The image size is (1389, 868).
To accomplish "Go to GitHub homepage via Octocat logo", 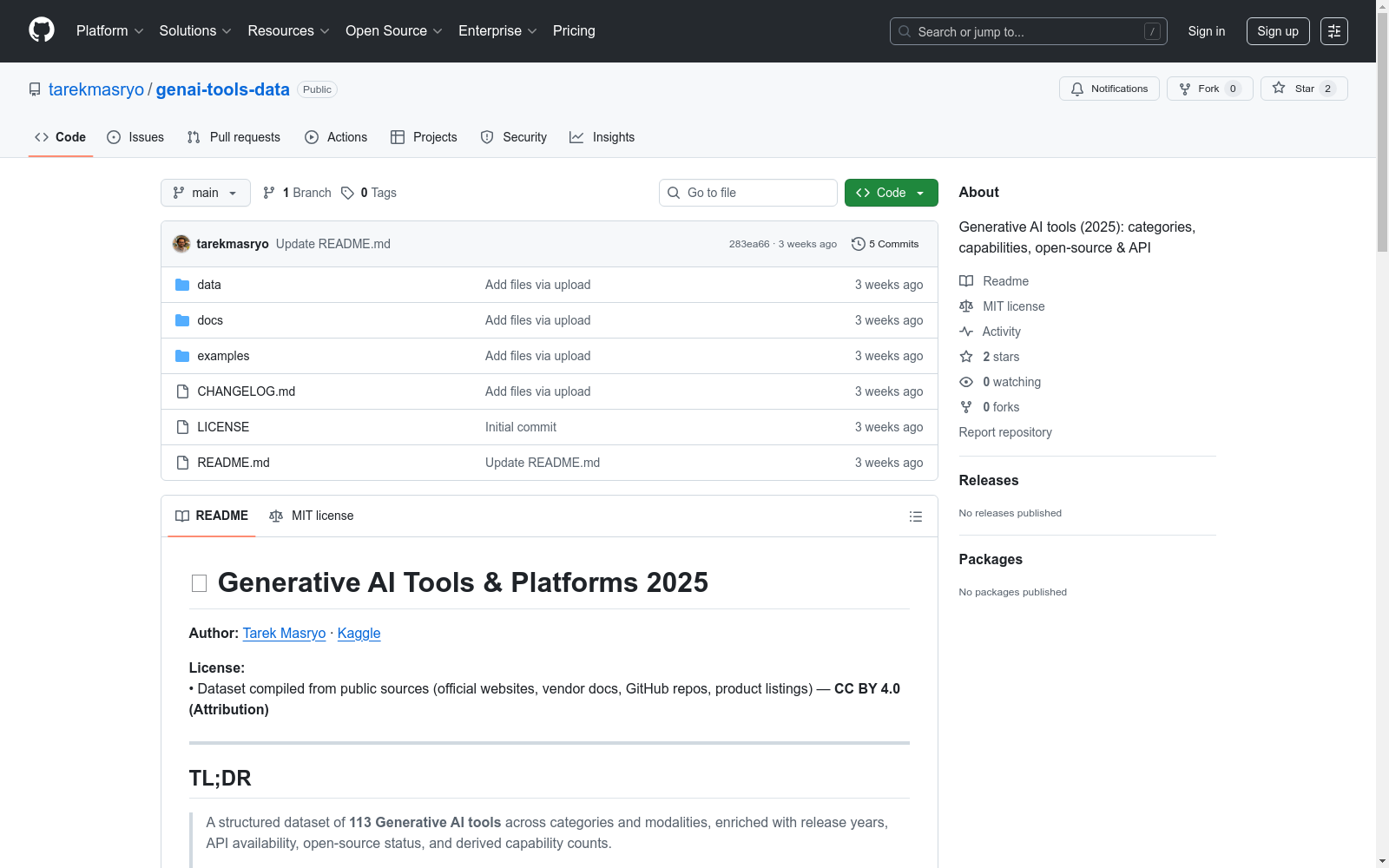I will (x=42, y=30).
